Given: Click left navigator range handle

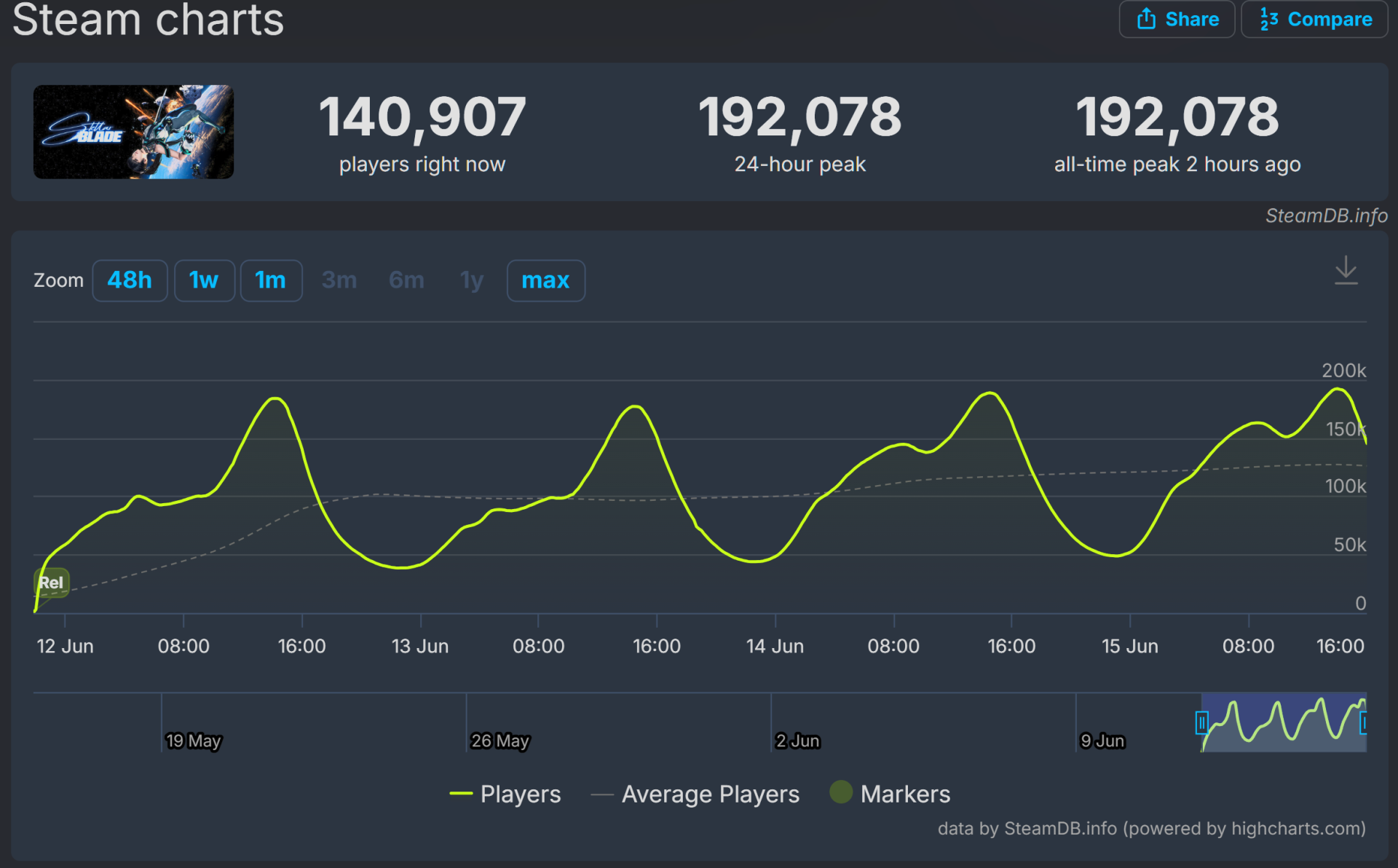Looking at the screenshot, I should 1201,722.
